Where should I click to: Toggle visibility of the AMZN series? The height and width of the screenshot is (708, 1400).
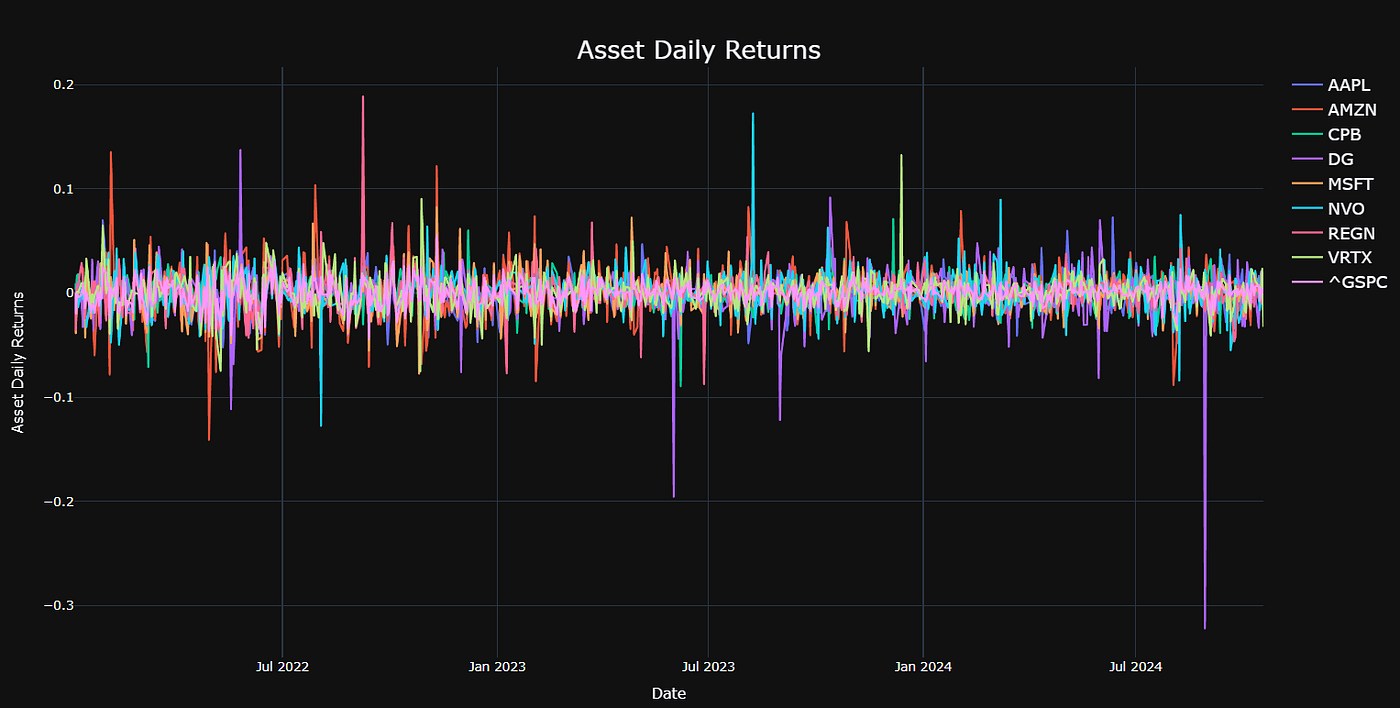(1350, 110)
